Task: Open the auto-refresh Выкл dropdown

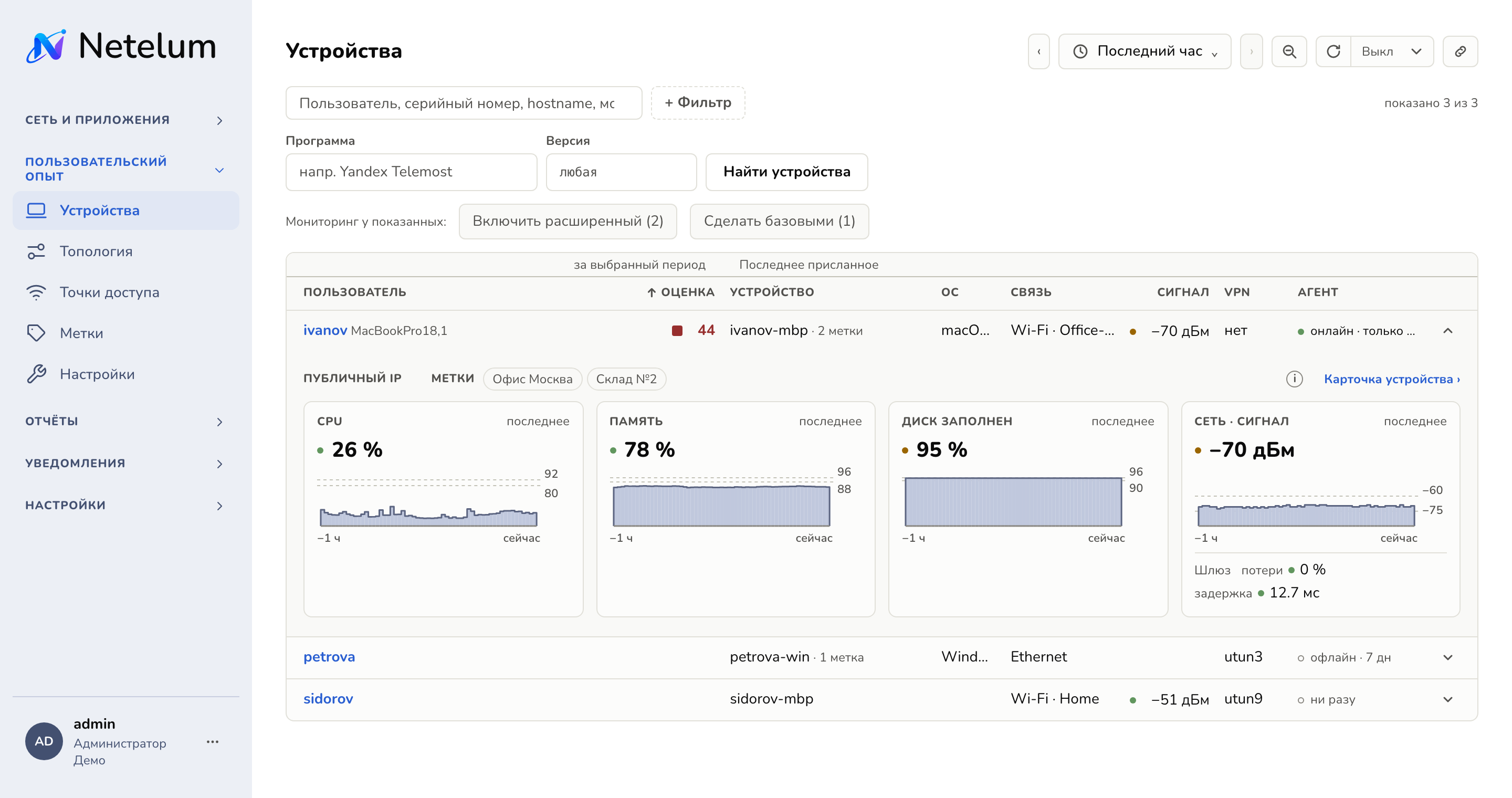Action: pos(1392,51)
